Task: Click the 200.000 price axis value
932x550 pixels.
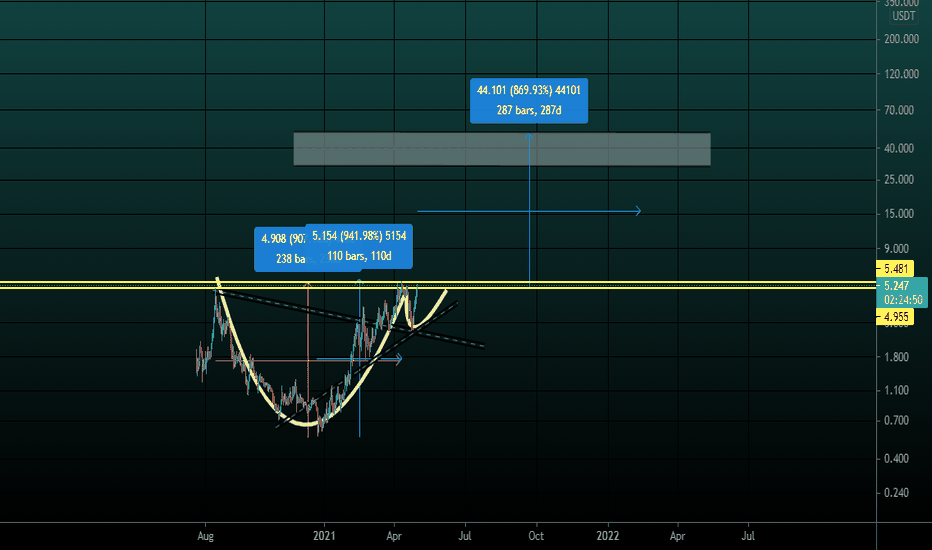Action: 901,39
